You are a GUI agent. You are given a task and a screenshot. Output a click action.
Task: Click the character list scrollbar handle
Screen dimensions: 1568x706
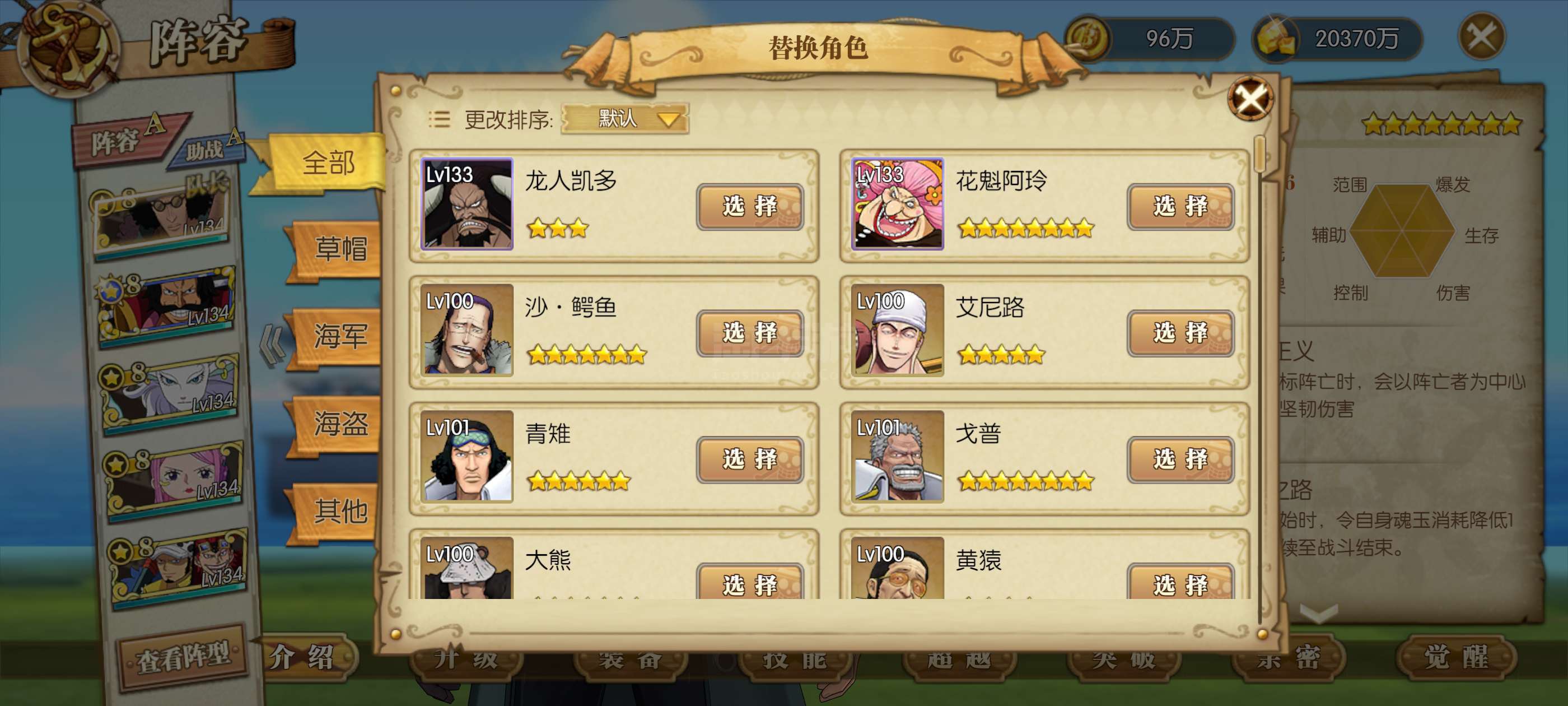click(1259, 155)
